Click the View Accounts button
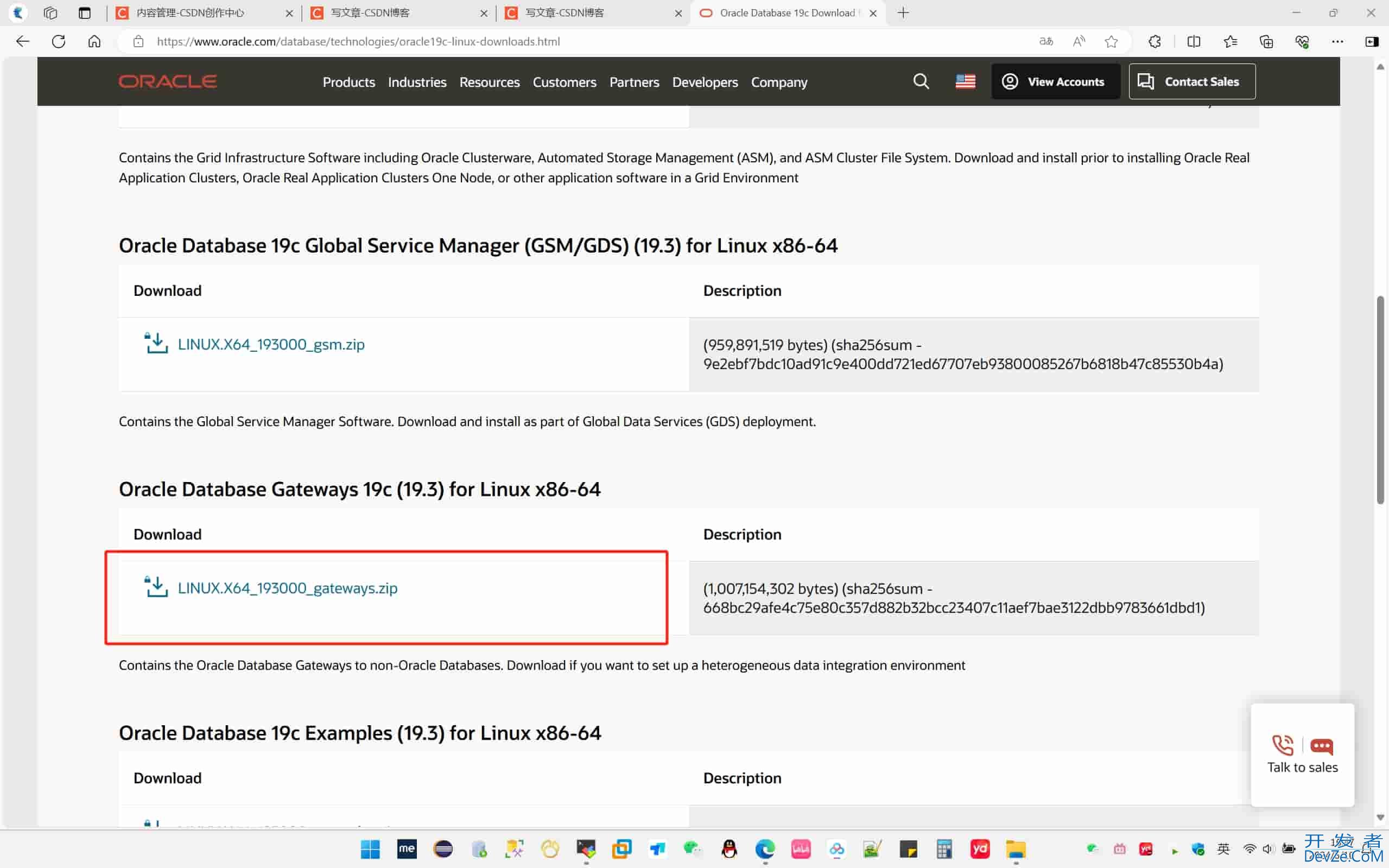 (x=1056, y=81)
